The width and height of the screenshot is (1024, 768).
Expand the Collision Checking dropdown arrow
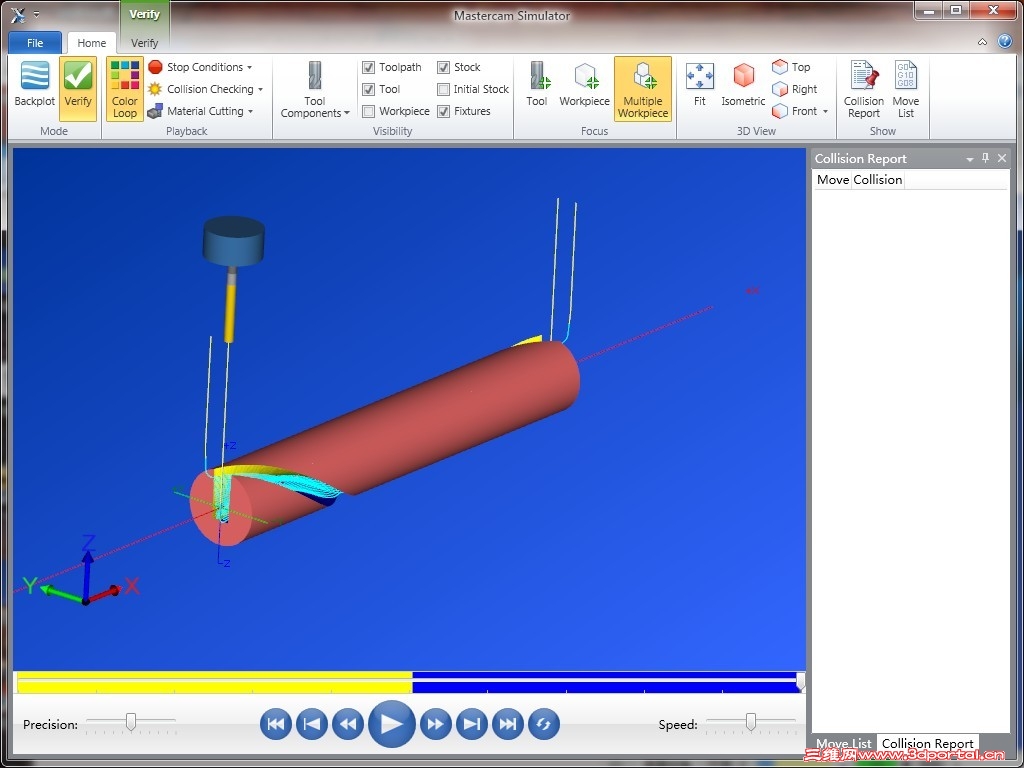coord(260,89)
